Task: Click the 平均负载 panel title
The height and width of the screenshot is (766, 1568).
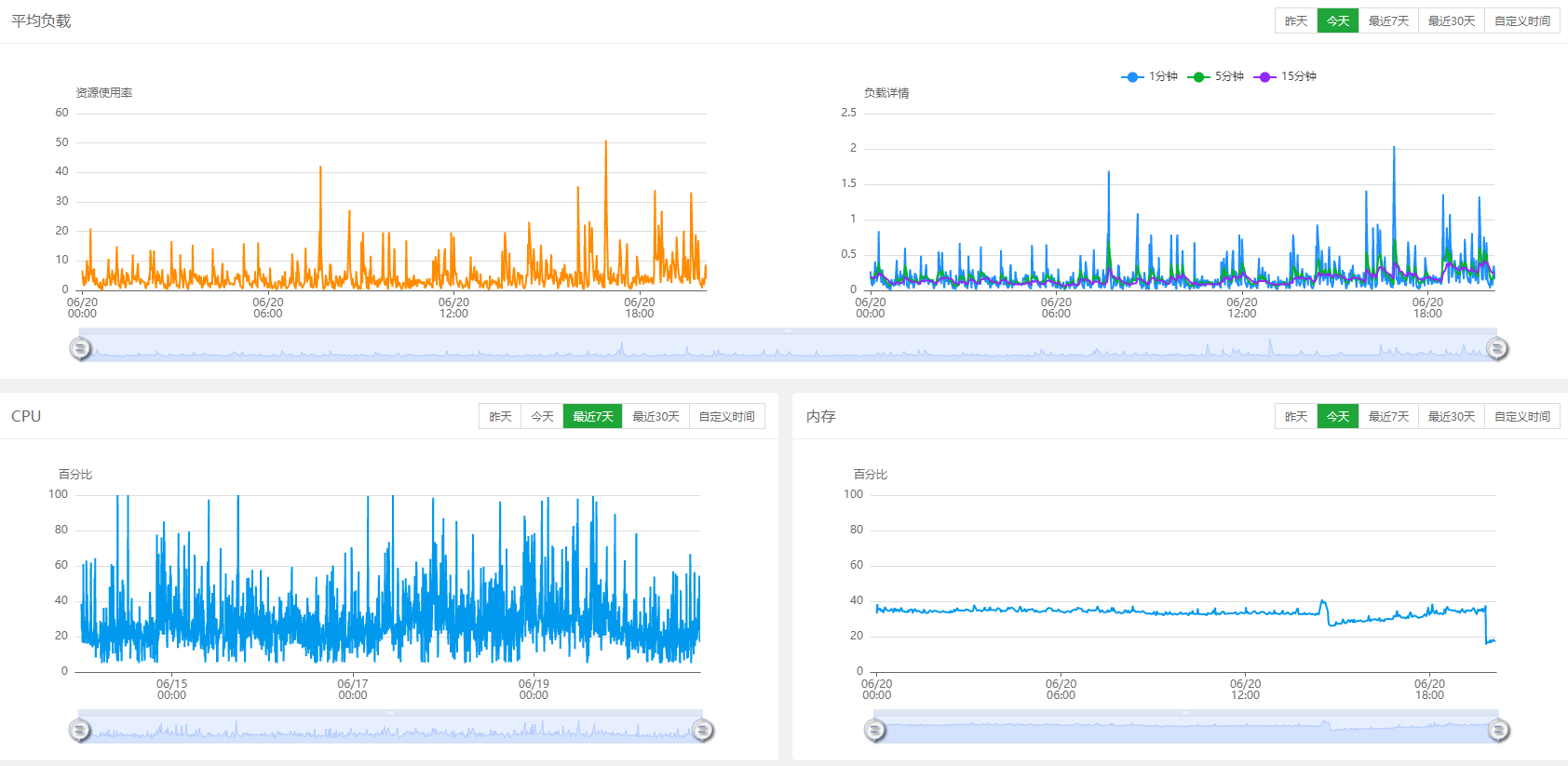Action: (x=41, y=20)
